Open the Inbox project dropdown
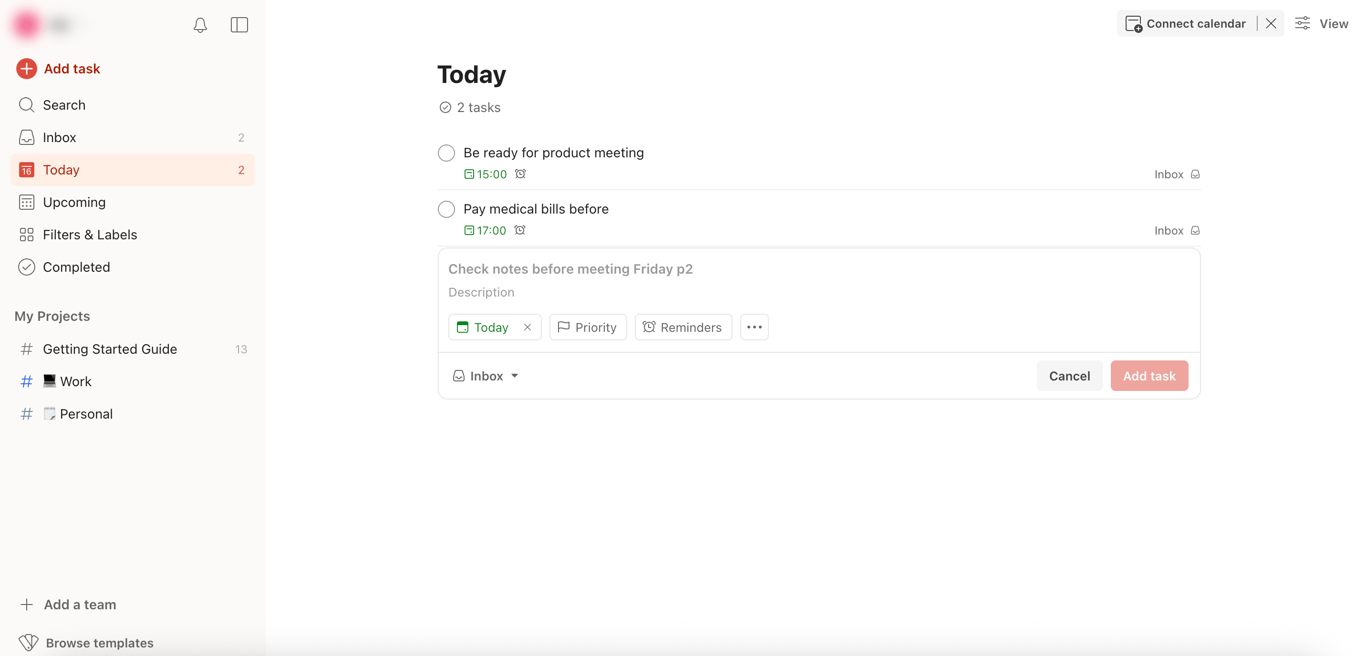The image size is (1366, 656). tap(486, 376)
